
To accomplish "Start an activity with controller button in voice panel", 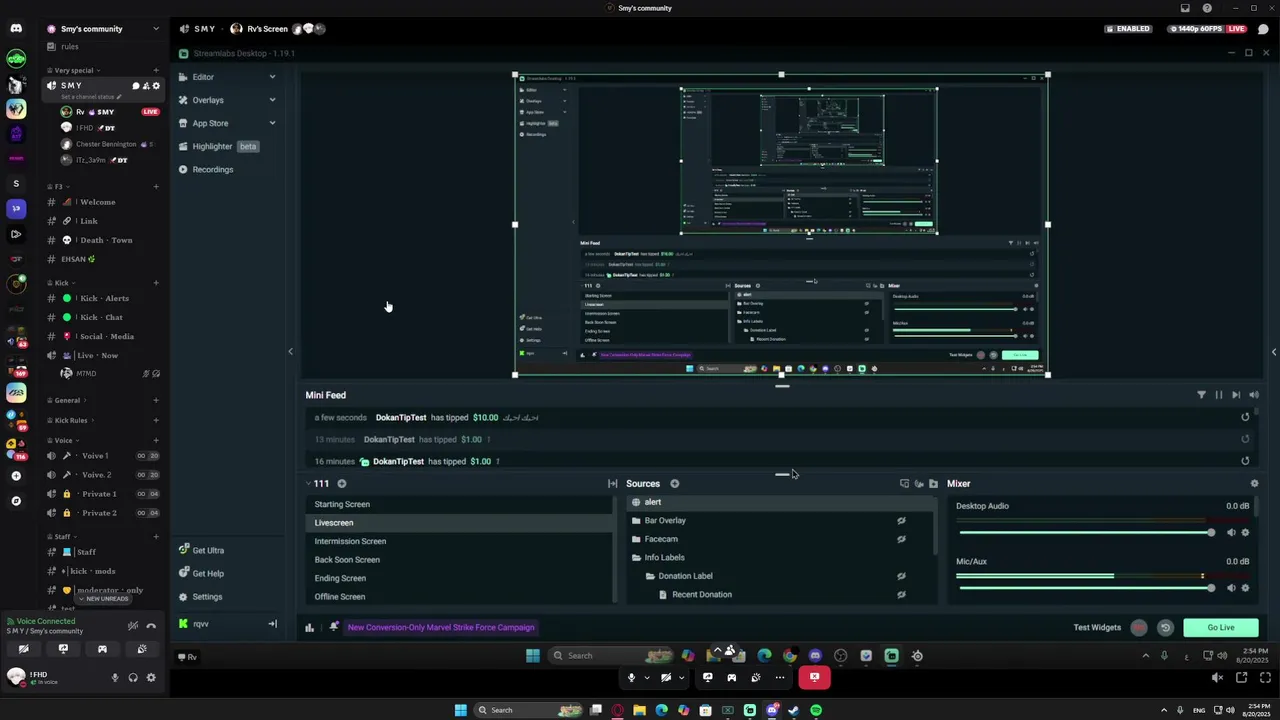I will coord(102,649).
